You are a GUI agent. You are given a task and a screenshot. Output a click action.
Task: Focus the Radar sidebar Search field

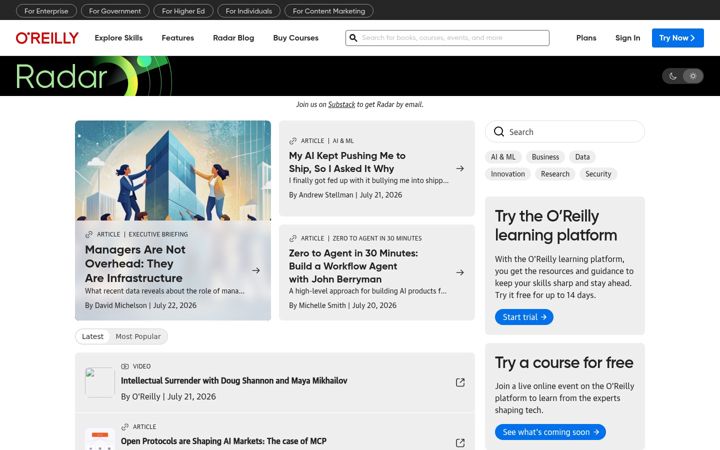click(565, 132)
